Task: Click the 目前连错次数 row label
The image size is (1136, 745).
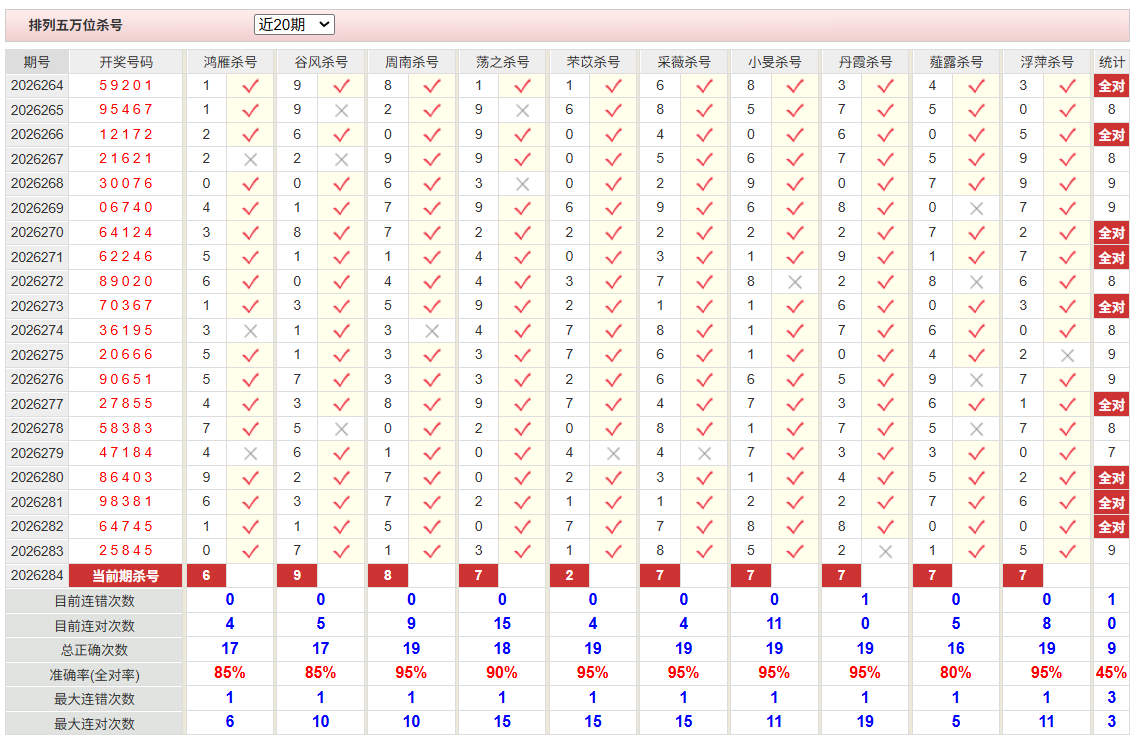Action: coord(94,601)
